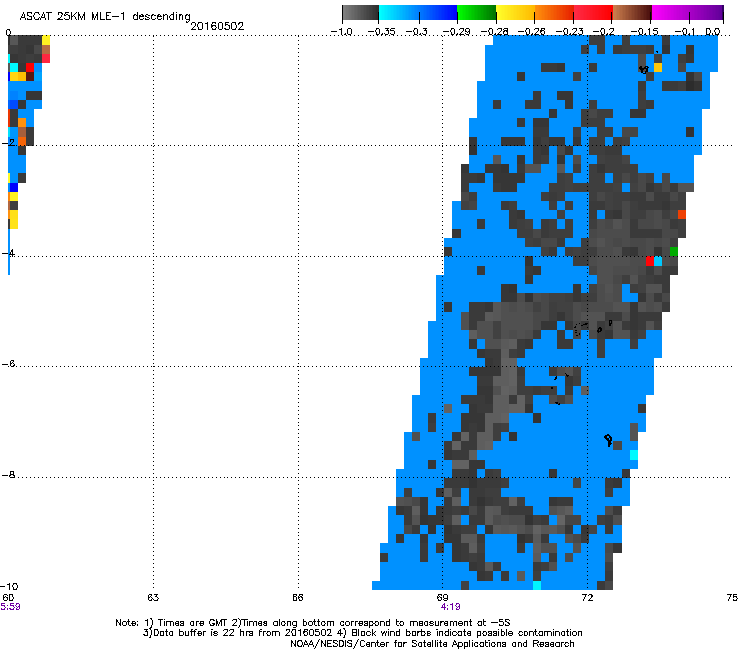The width and height of the screenshot is (740, 650).
Task: Click the "-1.0" color bar label
Action: click(342, 32)
